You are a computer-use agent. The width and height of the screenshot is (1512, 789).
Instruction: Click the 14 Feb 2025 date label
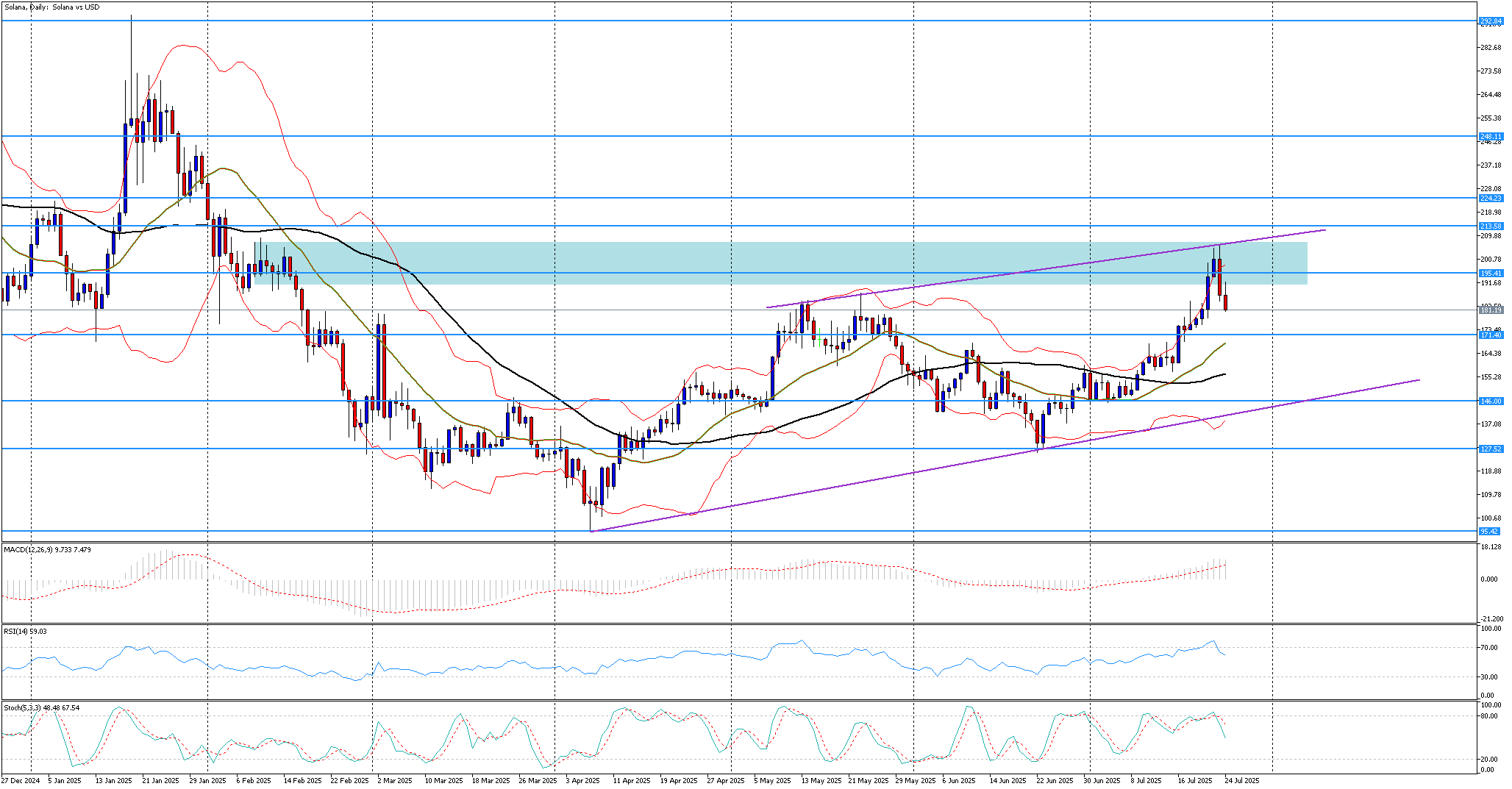302,780
